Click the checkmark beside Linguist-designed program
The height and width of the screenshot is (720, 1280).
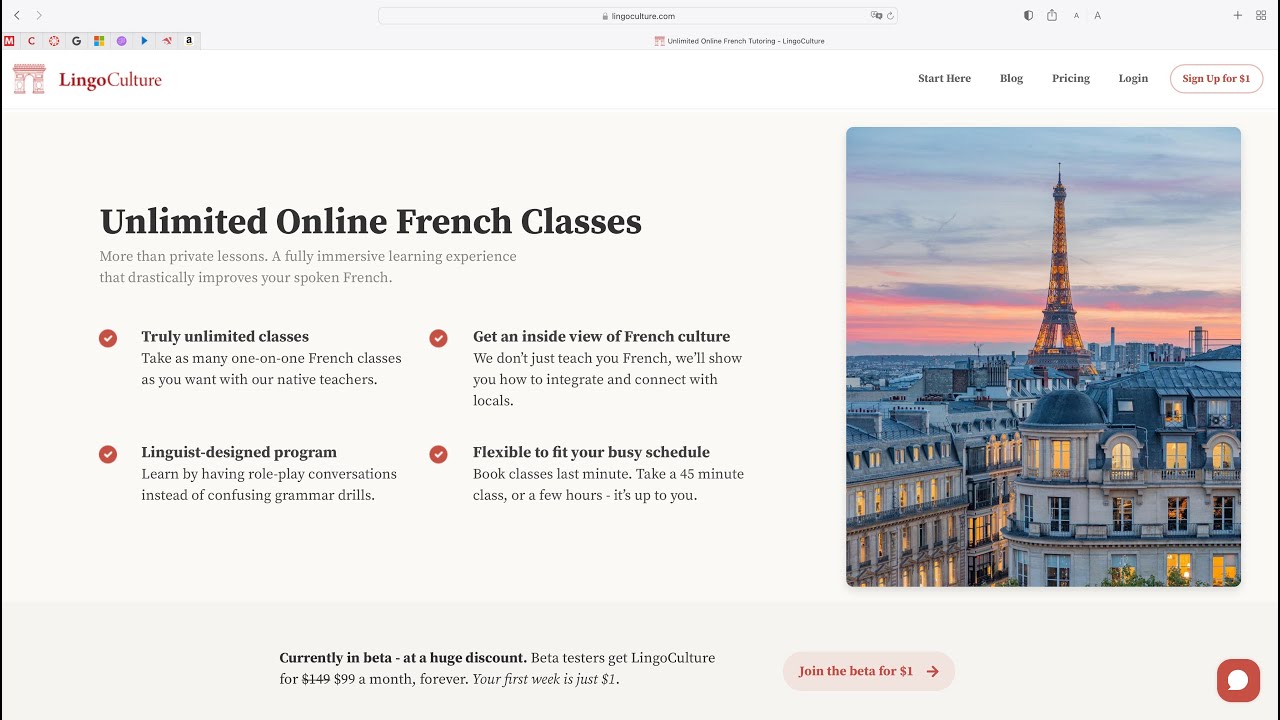(108, 454)
